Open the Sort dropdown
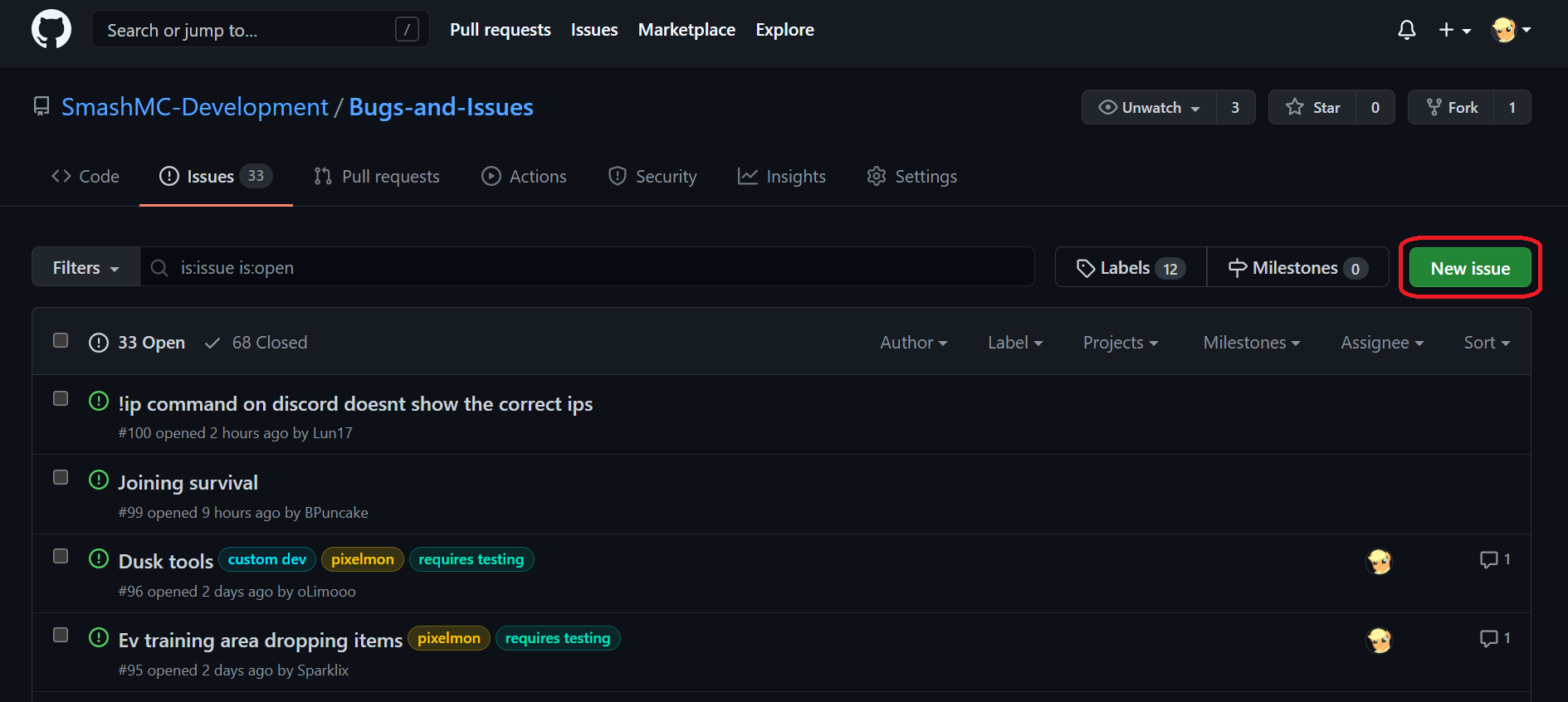The image size is (1568, 702). click(x=1487, y=343)
